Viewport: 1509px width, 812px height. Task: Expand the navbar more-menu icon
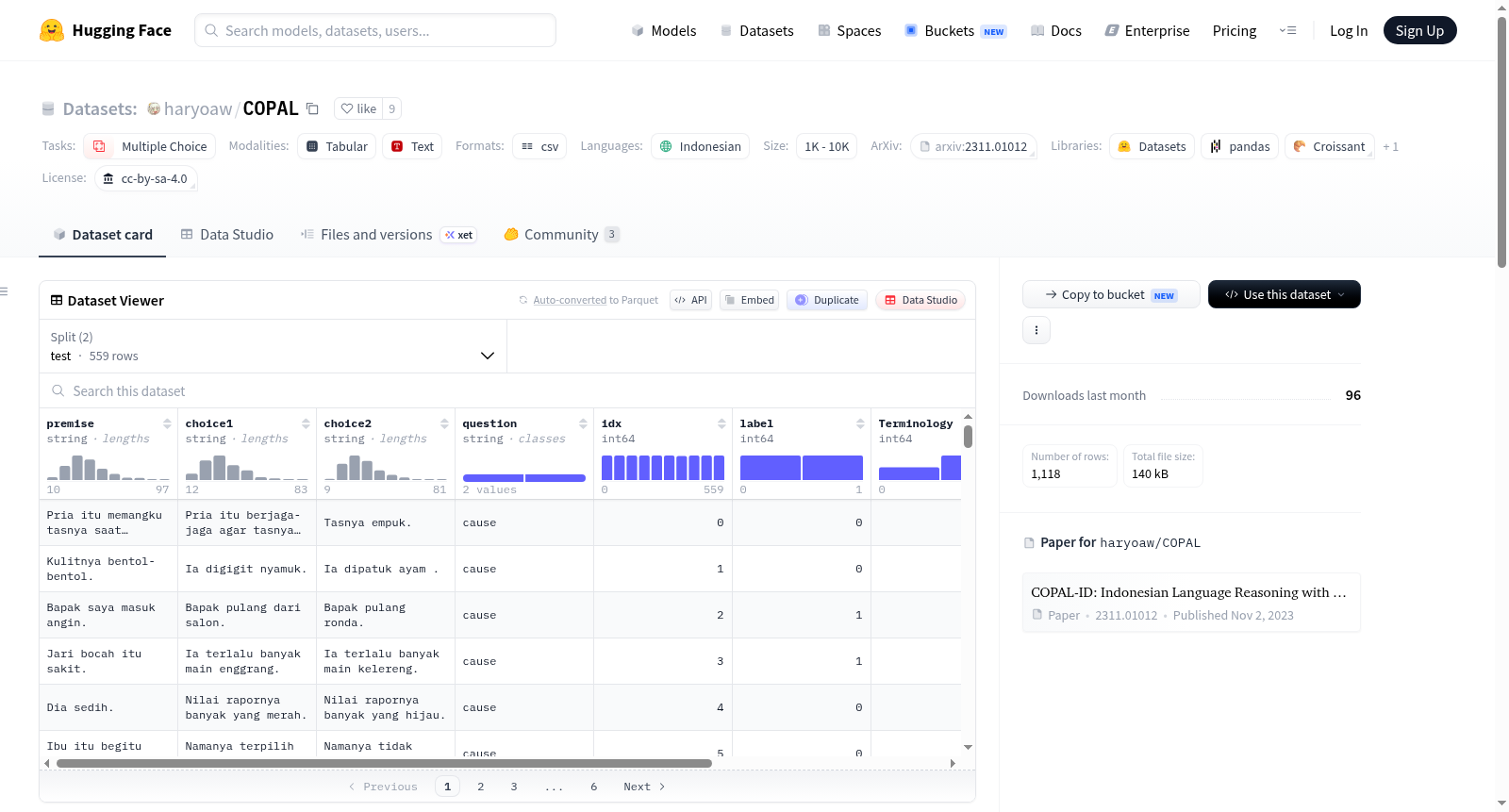pyautogui.click(x=1287, y=30)
